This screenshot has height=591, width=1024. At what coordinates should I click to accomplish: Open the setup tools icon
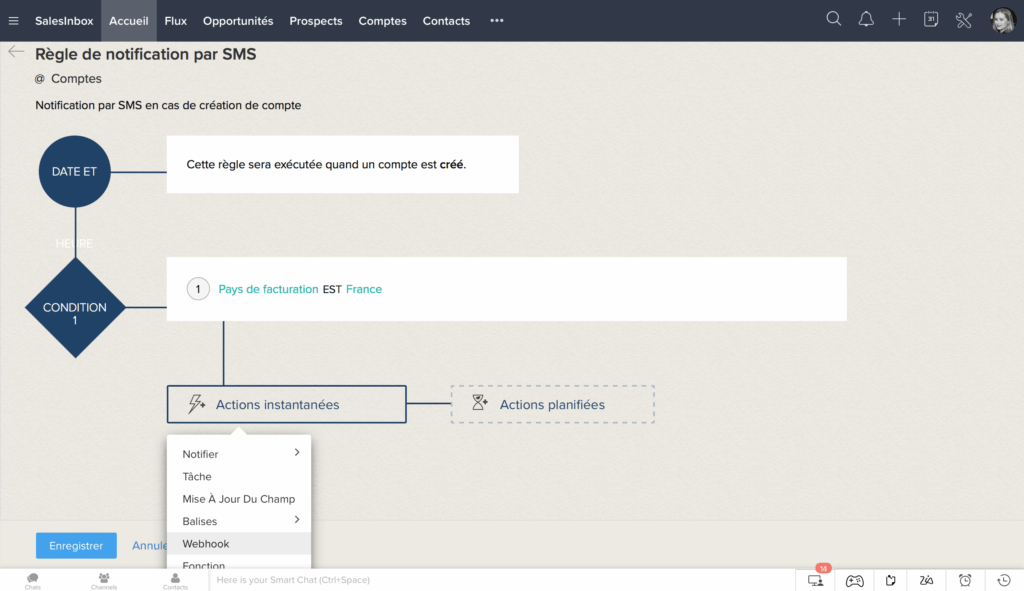click(964, 20)
